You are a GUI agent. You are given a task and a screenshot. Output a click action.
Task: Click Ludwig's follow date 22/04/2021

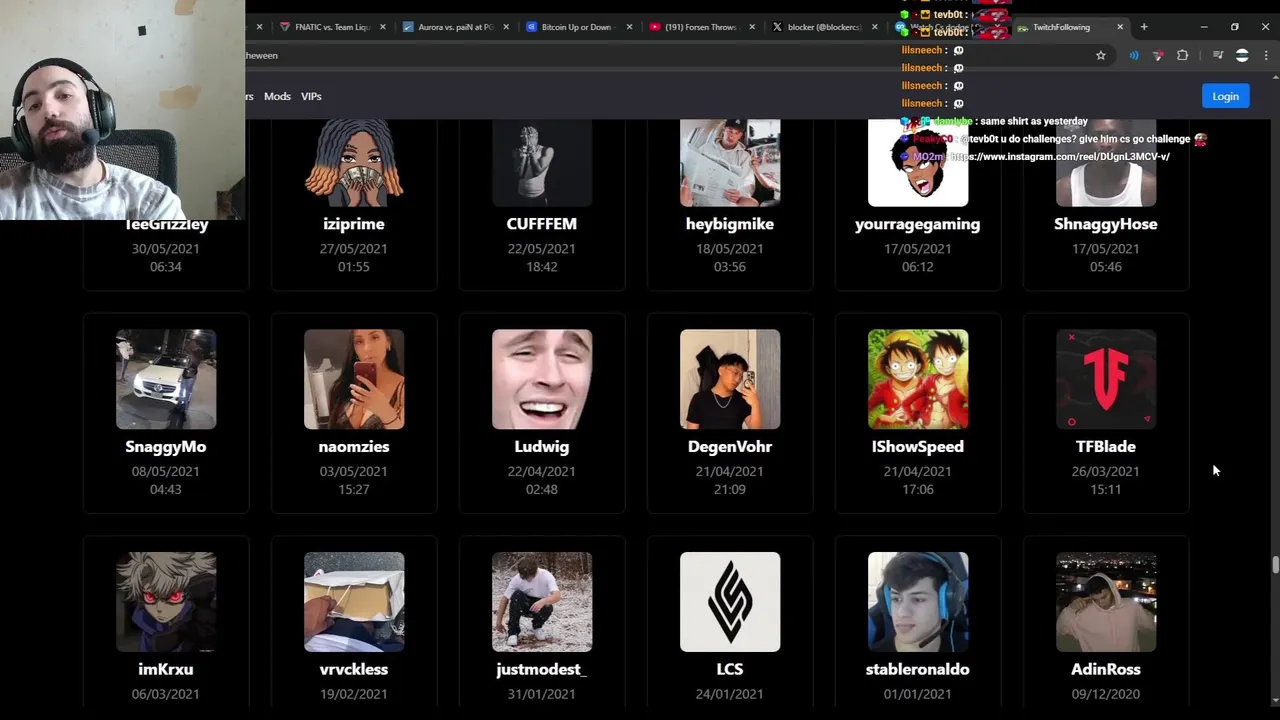[542, 471]
